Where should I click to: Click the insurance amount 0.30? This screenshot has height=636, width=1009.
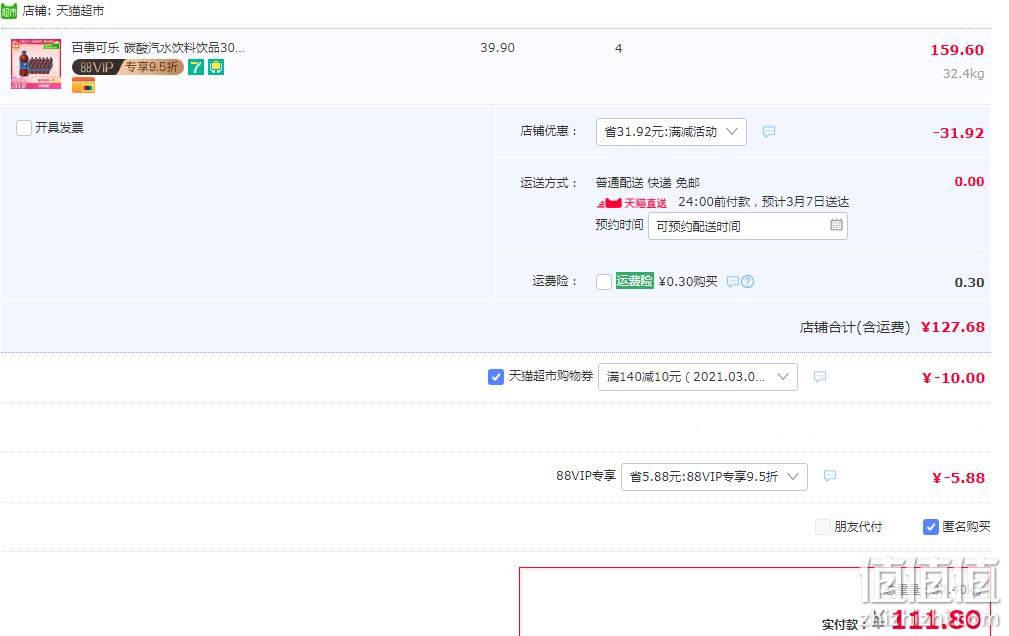point(969,283)
